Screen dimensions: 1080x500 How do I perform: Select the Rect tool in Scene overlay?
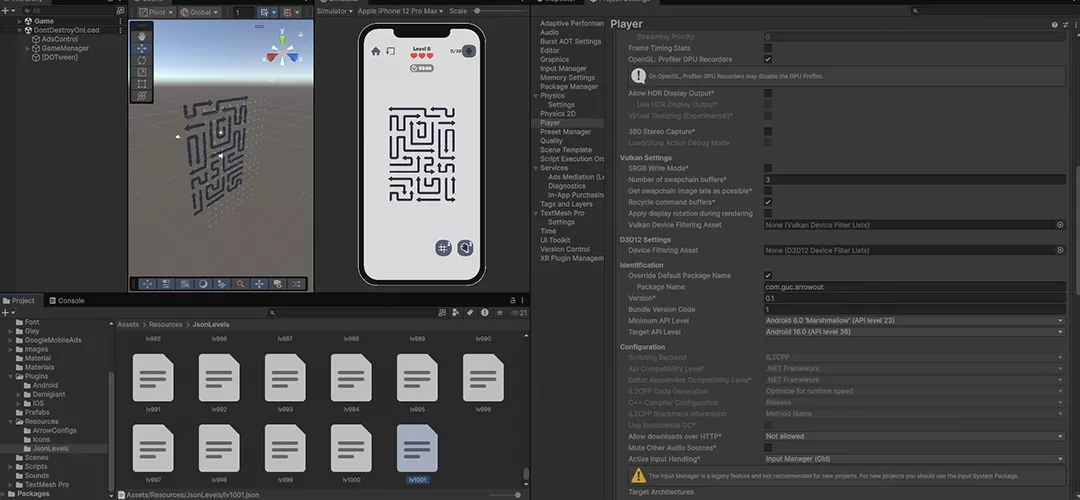click(x=142, y=85)
